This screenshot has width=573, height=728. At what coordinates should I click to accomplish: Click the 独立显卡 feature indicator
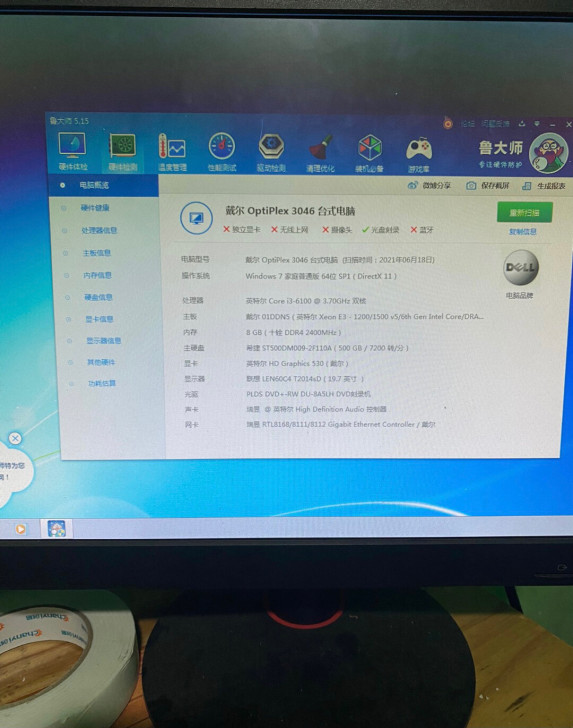point(241,229)
